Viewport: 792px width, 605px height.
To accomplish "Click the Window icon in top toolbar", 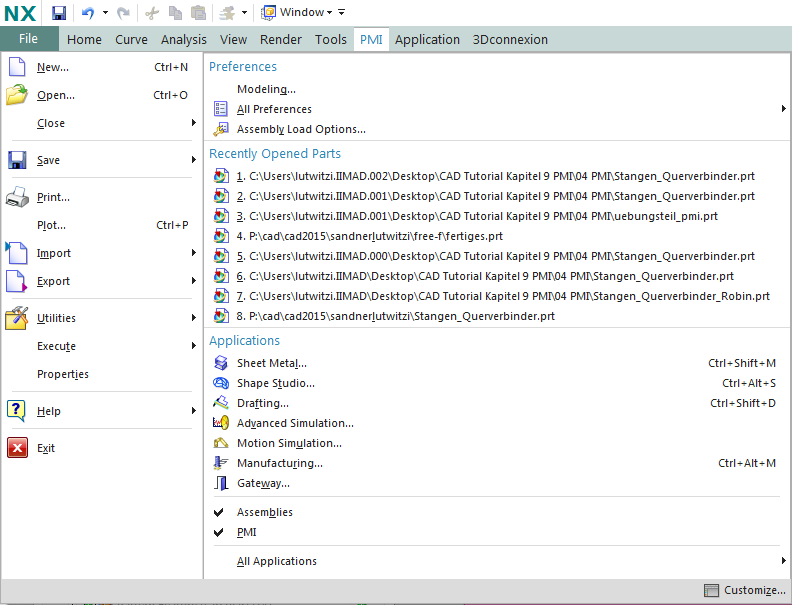I will pos(268,13).
